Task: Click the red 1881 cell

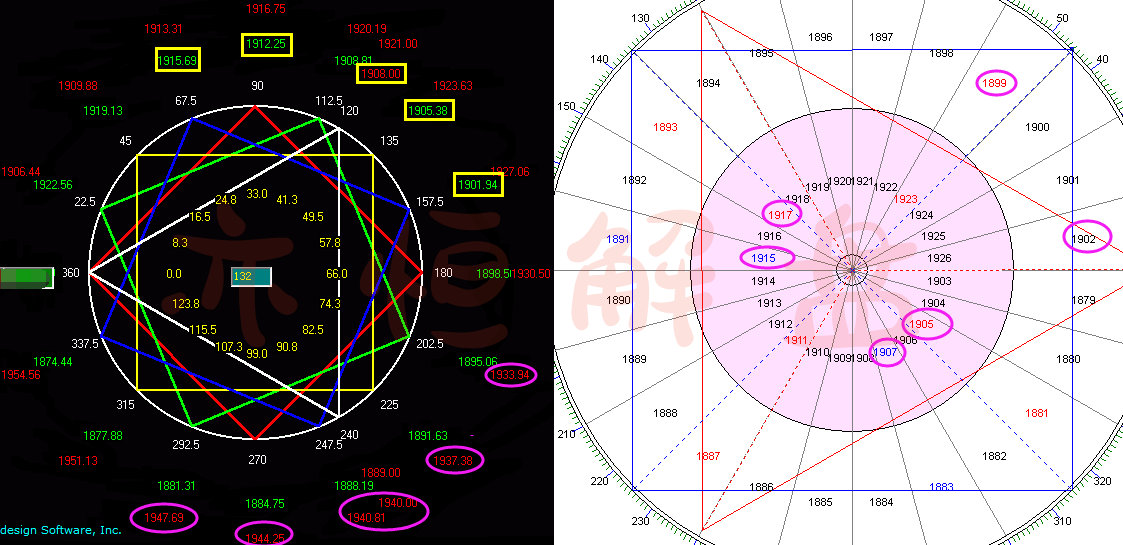Action: (1036, 413)
